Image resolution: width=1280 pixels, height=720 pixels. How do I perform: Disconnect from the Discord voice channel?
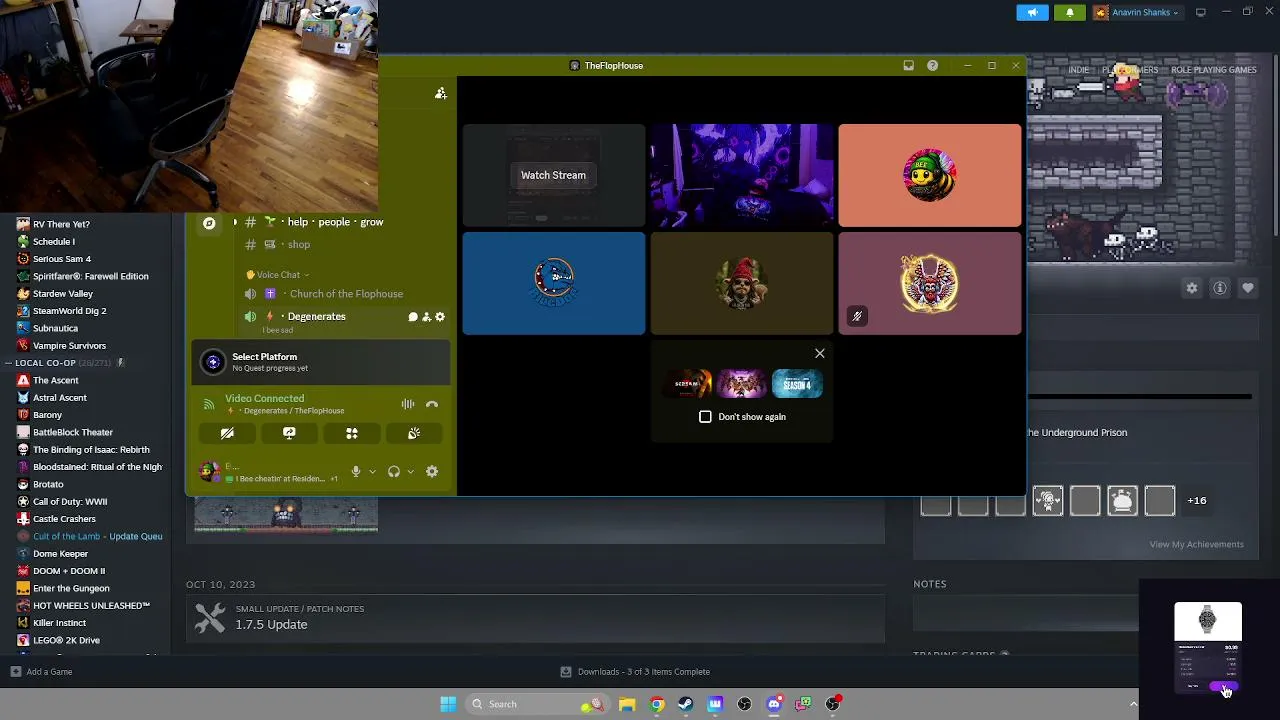pyautogui.click(x=432, y=404)
